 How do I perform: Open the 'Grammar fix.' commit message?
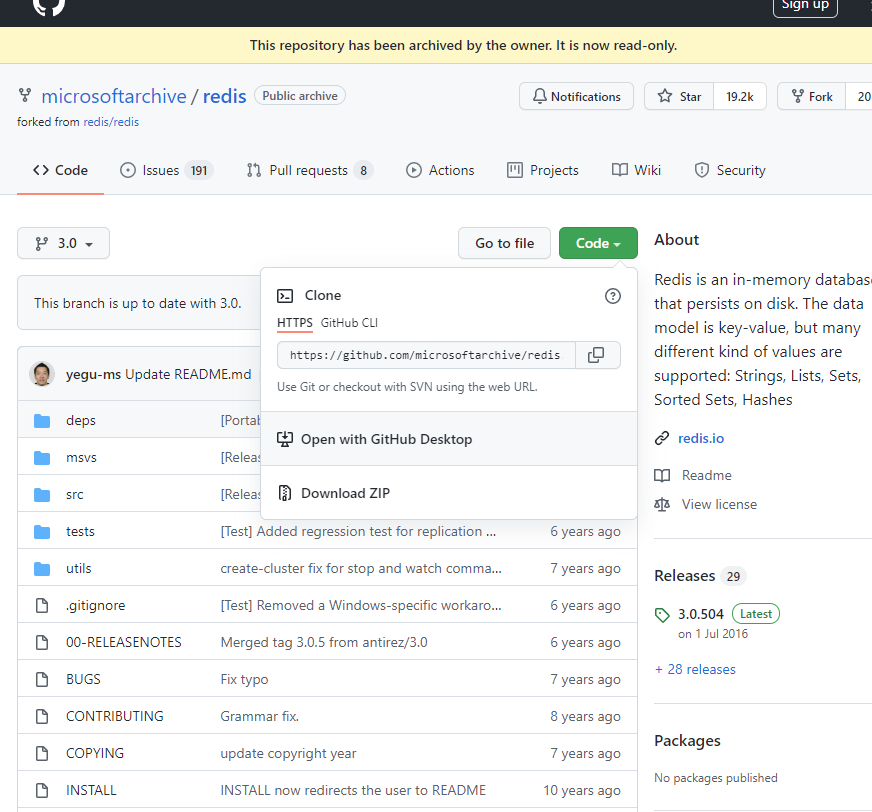click(260, 716)
